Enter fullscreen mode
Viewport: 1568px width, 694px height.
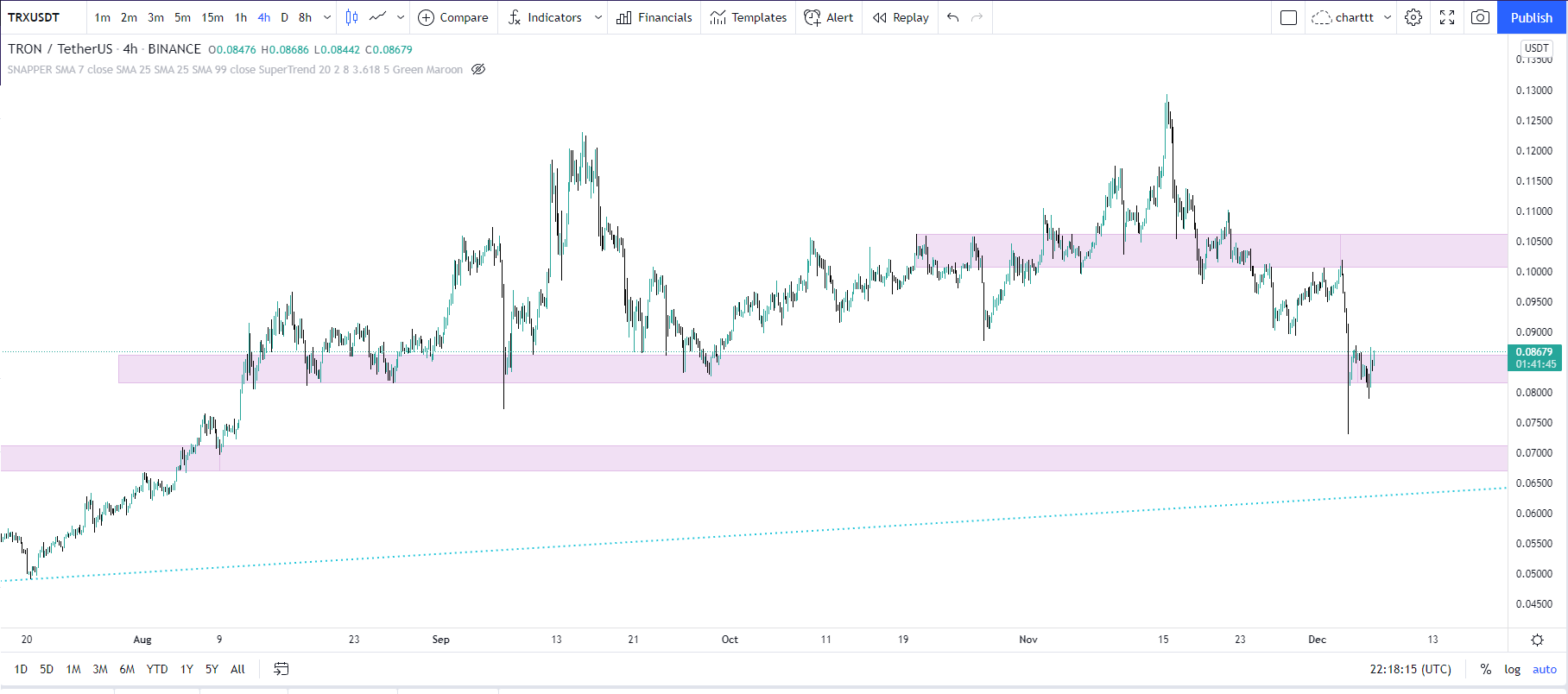point(1447,17)
